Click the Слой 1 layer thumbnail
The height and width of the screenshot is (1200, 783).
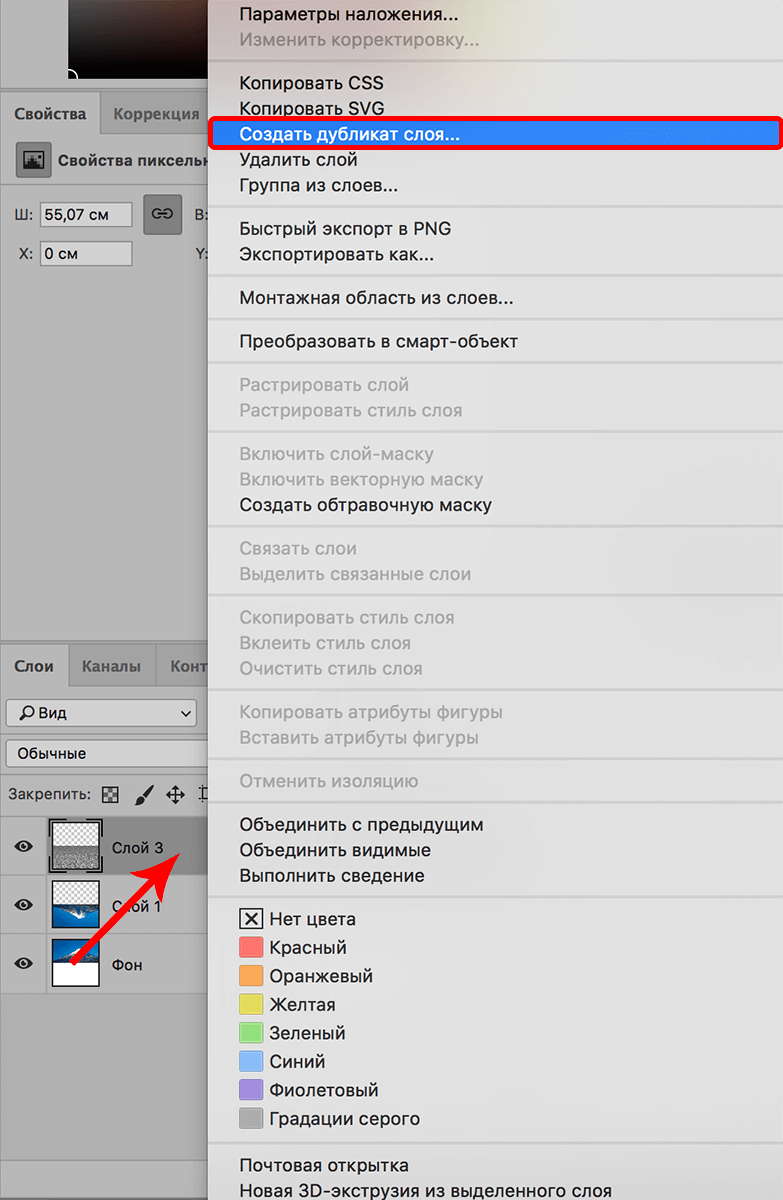(x=75, y=905)
